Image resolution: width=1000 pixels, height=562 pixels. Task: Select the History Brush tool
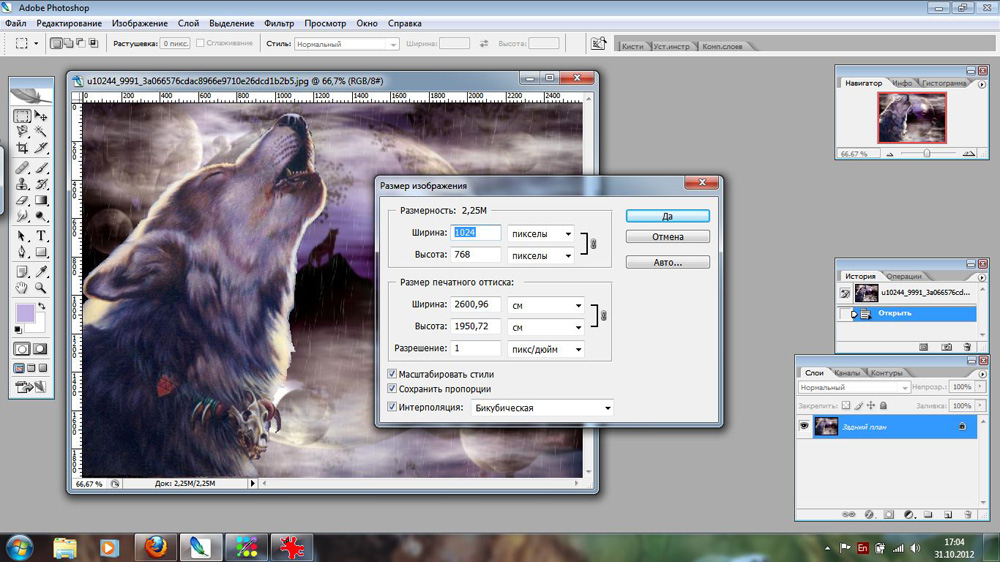[41, 184]
